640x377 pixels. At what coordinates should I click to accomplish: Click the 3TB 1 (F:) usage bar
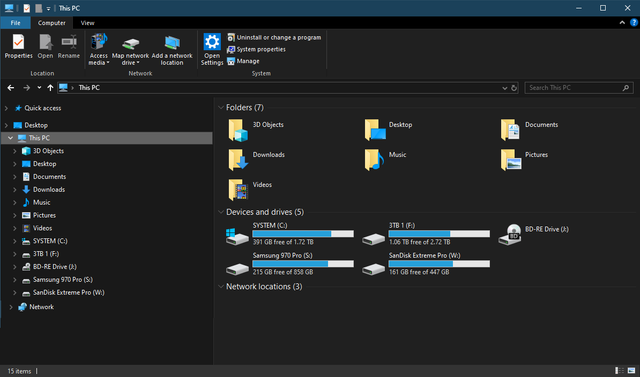[439, 234]
